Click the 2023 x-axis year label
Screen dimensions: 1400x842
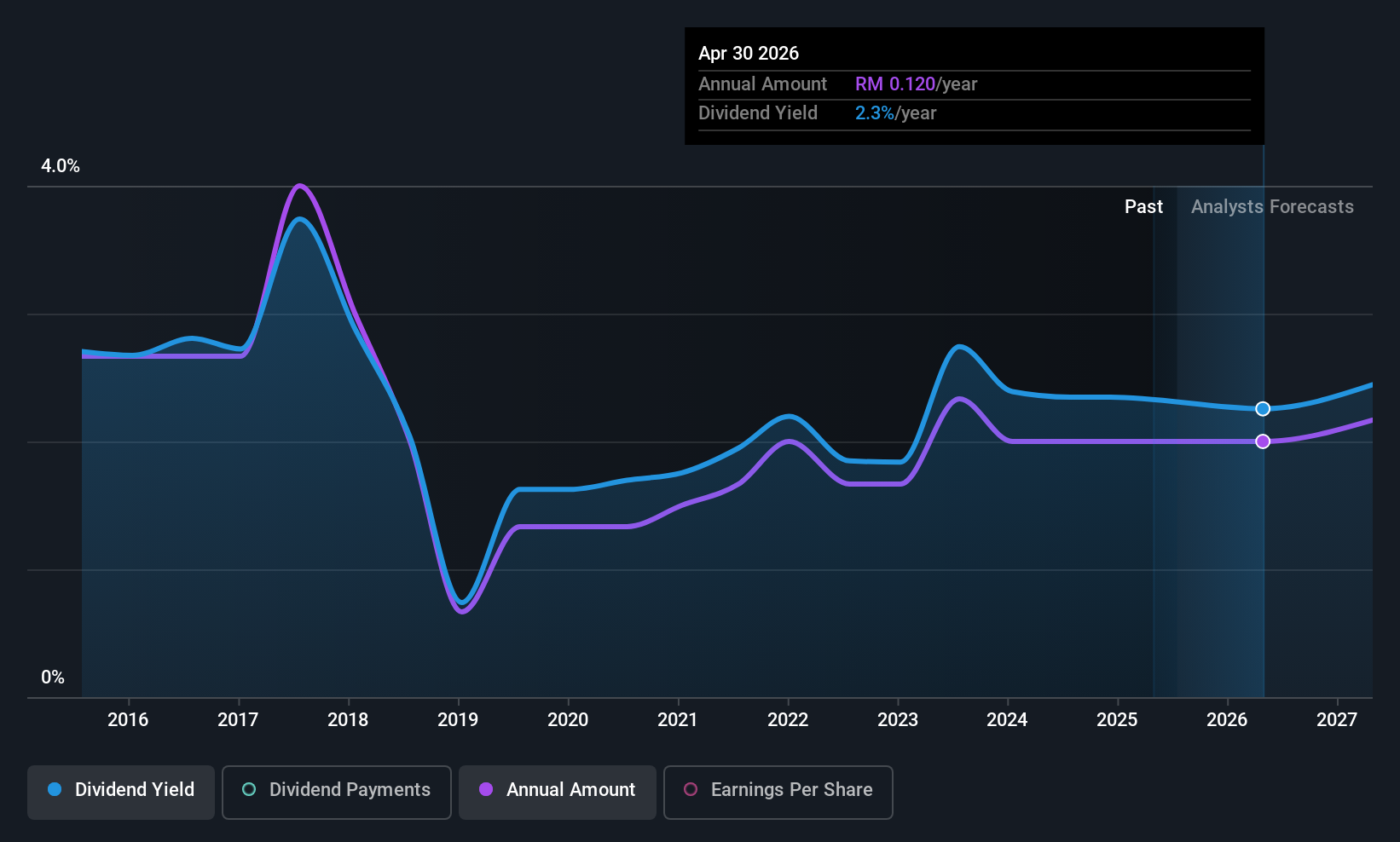(898, 720)
